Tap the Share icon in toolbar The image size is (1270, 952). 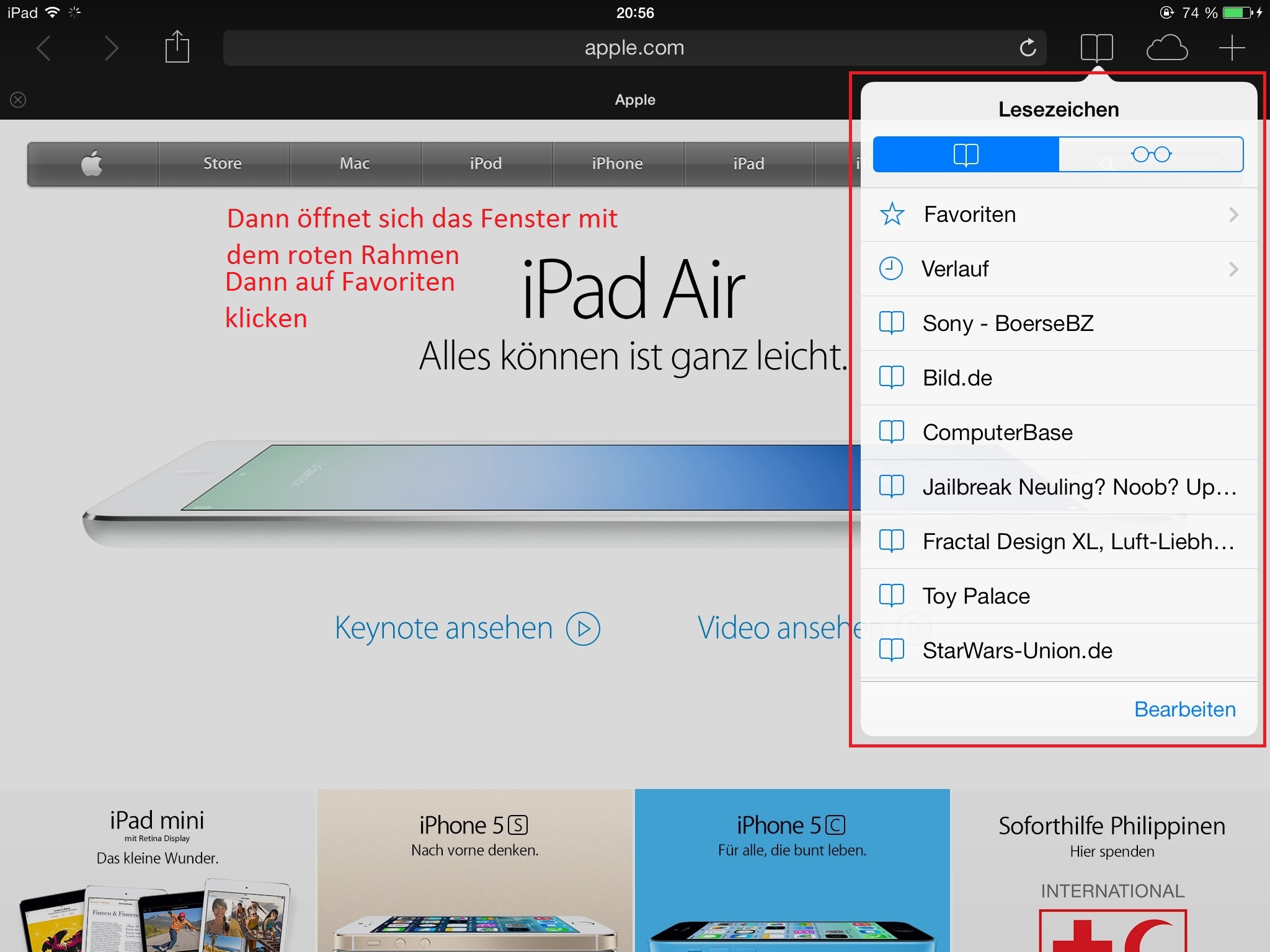pos(177,47)
